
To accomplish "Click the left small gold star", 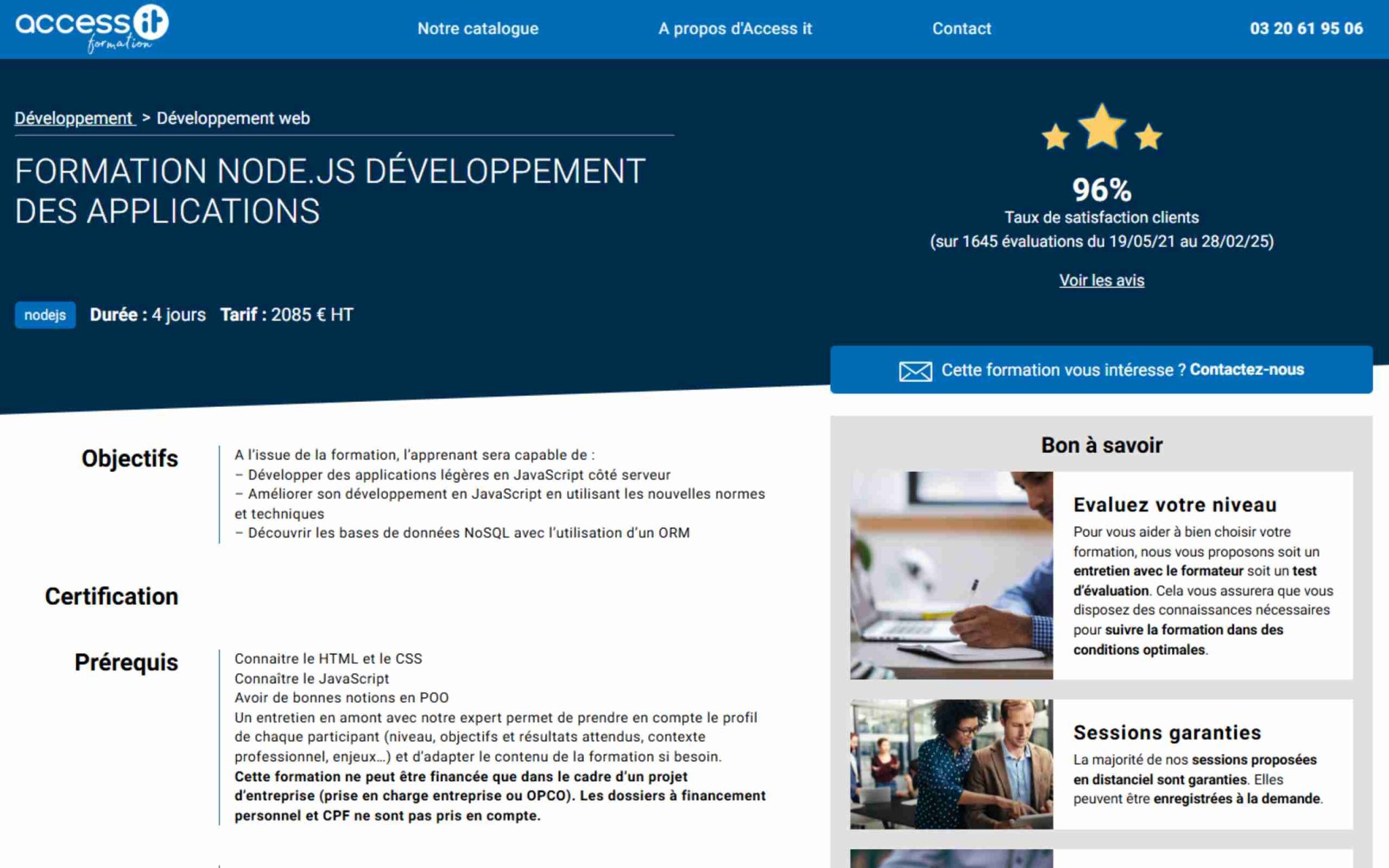I will point(1055,137).
